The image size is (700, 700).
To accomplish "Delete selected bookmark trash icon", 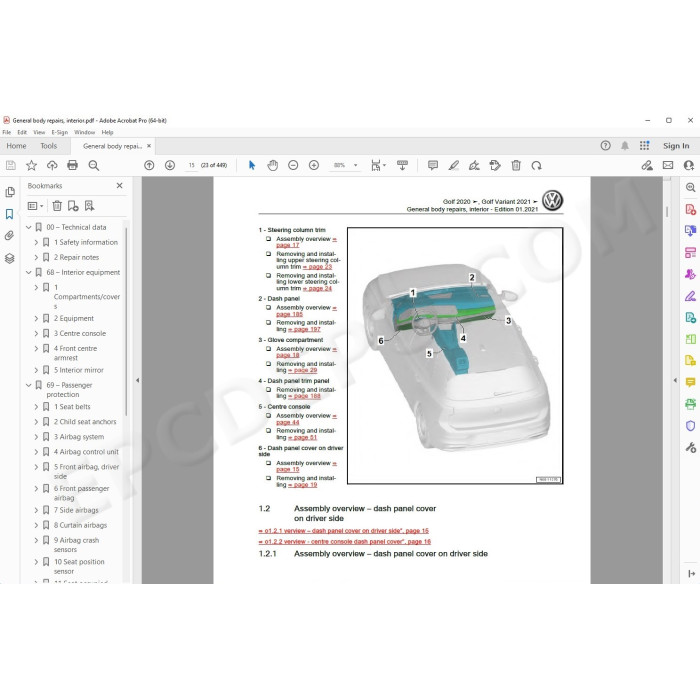I will tap(57, 206).
